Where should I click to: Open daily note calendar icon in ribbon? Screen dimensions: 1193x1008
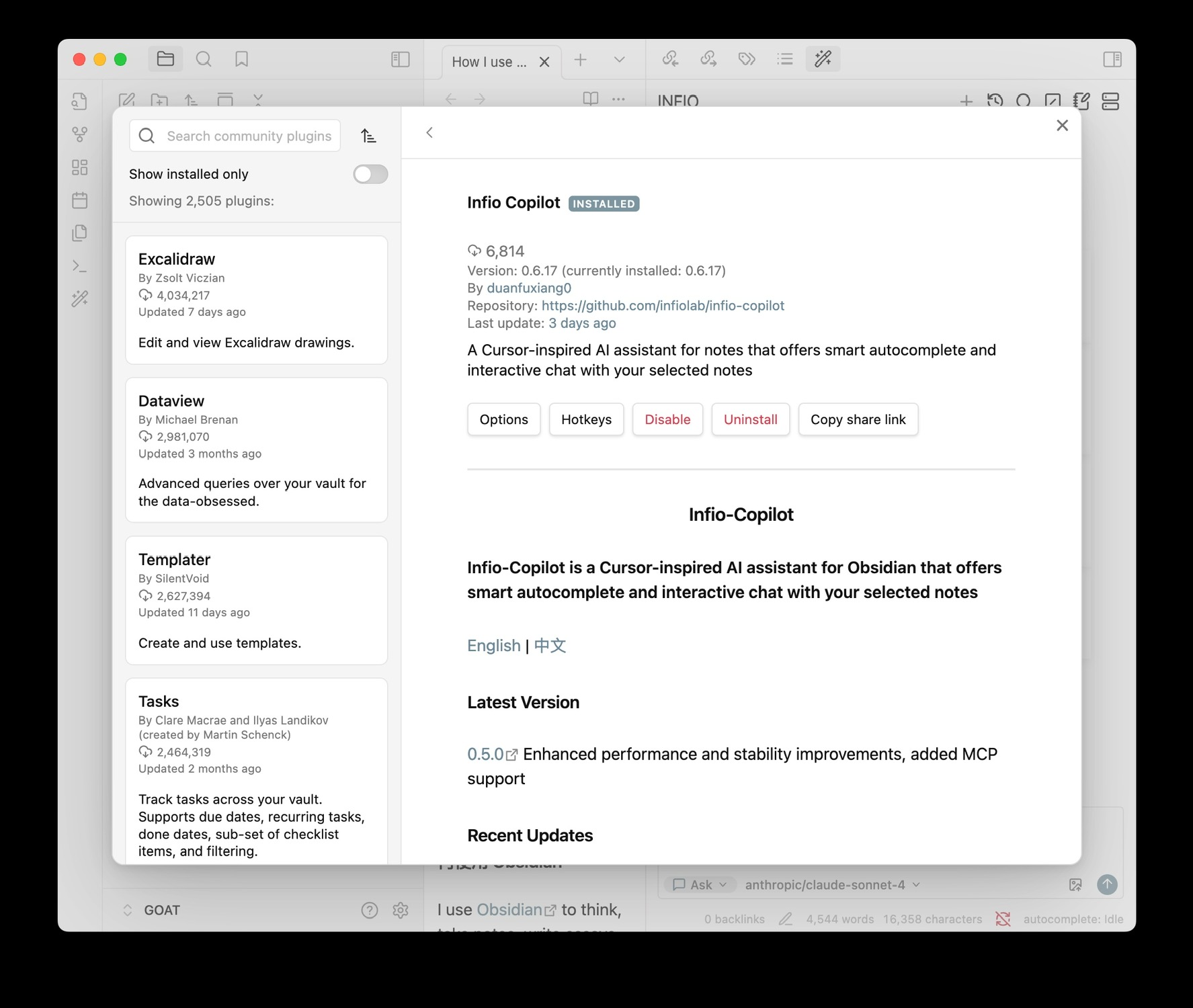(x=80, y=200)
